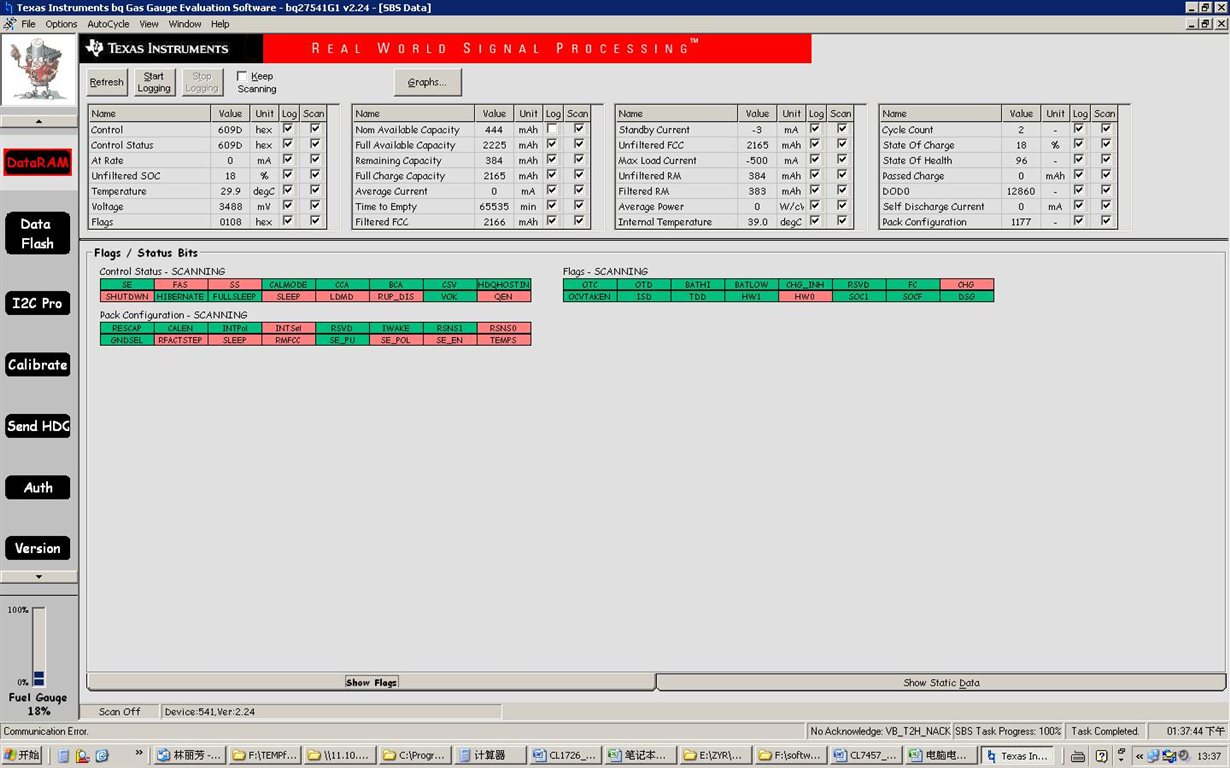1230x768 pixels.
Task: Click the Device:541,Ver:2.24 status field
Action: 331,711
